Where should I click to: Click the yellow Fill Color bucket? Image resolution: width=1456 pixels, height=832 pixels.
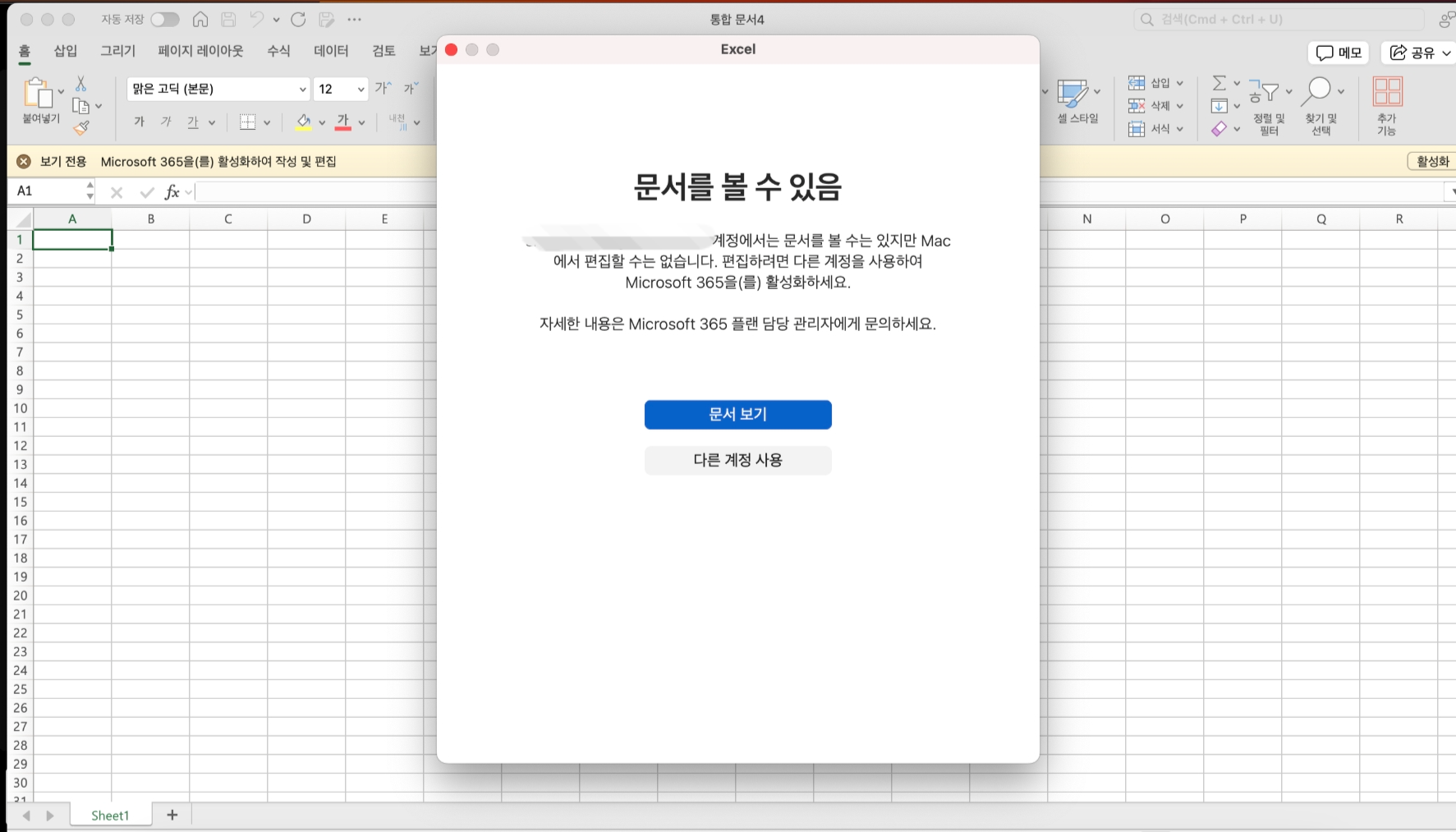click(x=304, y=122)
